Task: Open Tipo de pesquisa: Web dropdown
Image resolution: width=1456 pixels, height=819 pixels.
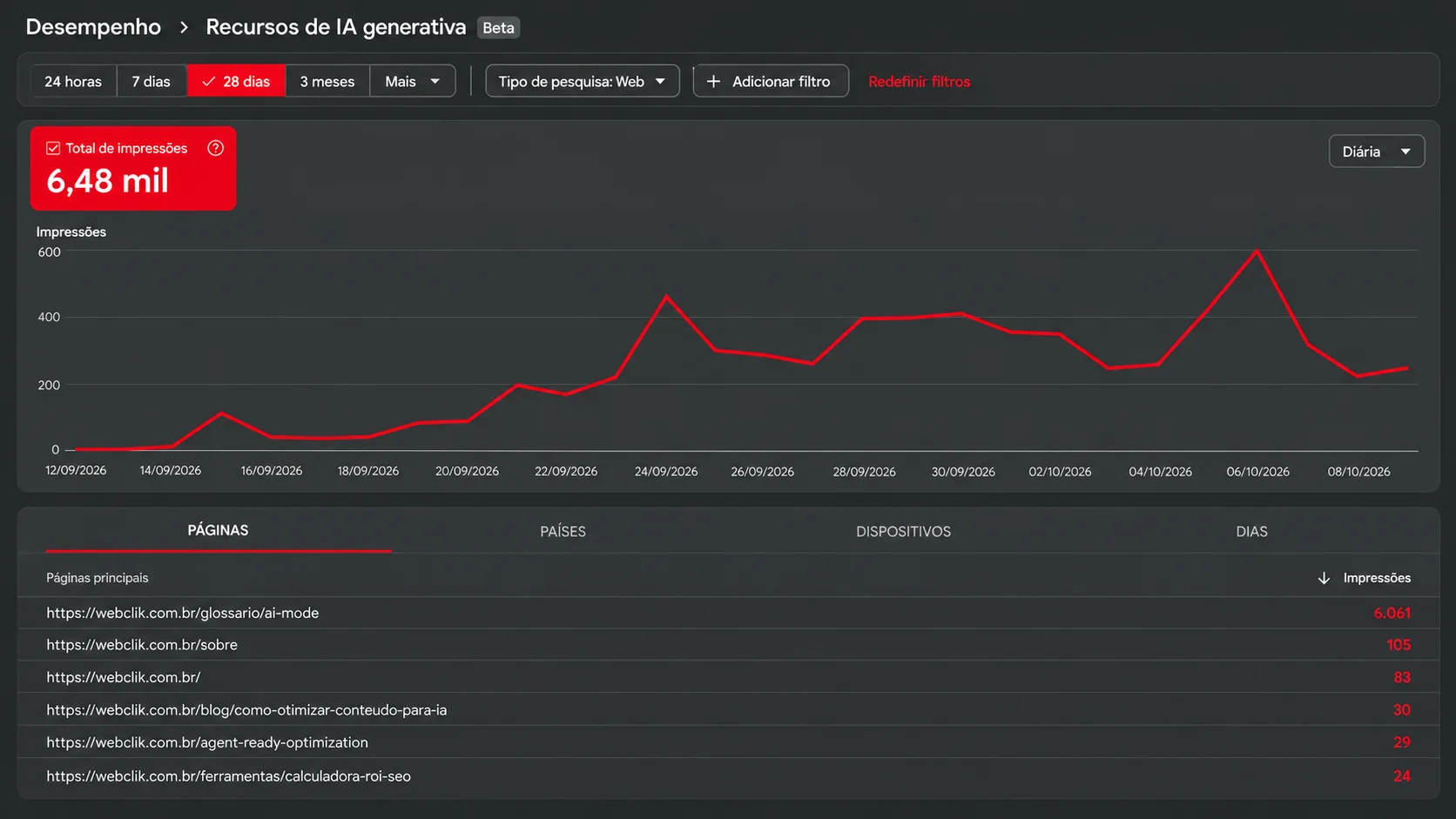Action: pyautogui.click(x=583, y=81)
